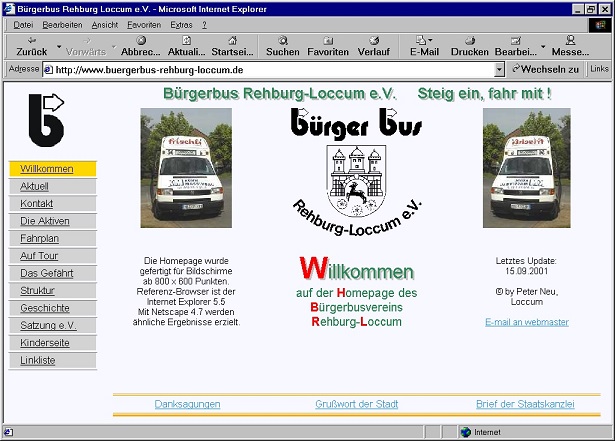Viewport: 615px width, 441px height.
Task: Expand the Zurück history dropdown arrow
Action: tap(59, 47)
